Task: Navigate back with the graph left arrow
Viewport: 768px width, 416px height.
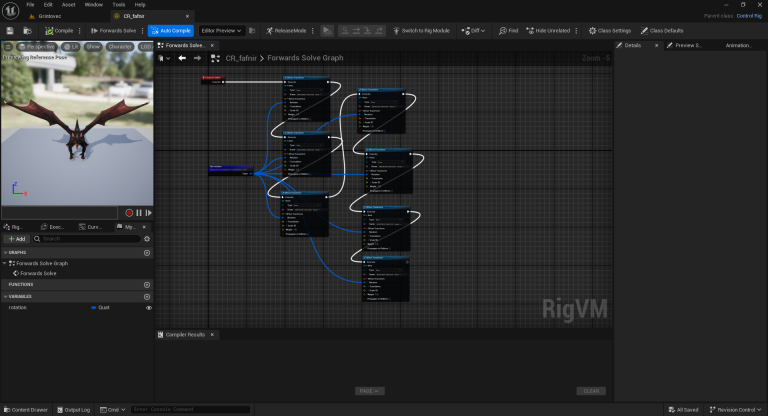Action: [182, 58]
